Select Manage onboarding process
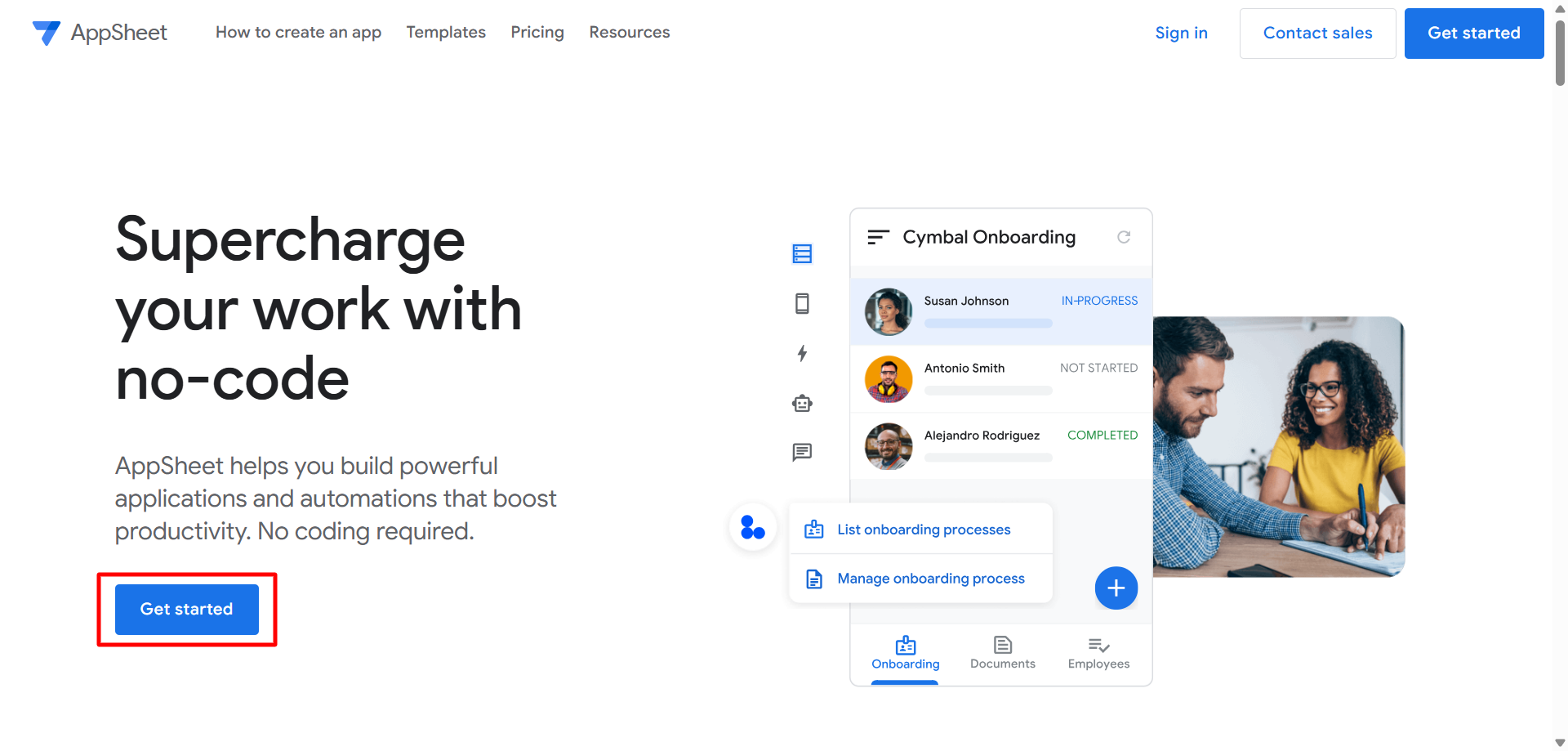 click(x=931, y=579)
